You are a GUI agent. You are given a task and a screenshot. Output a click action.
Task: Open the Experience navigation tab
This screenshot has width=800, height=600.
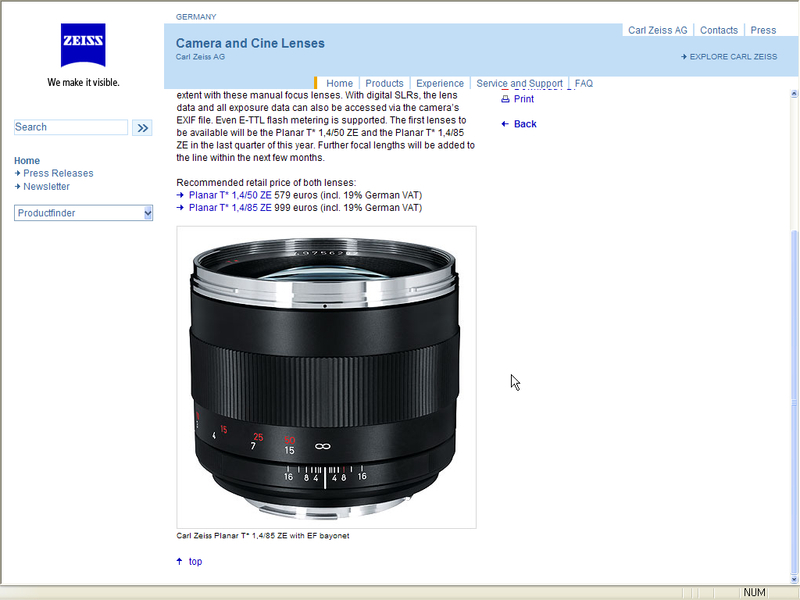[x=440, y=83]
